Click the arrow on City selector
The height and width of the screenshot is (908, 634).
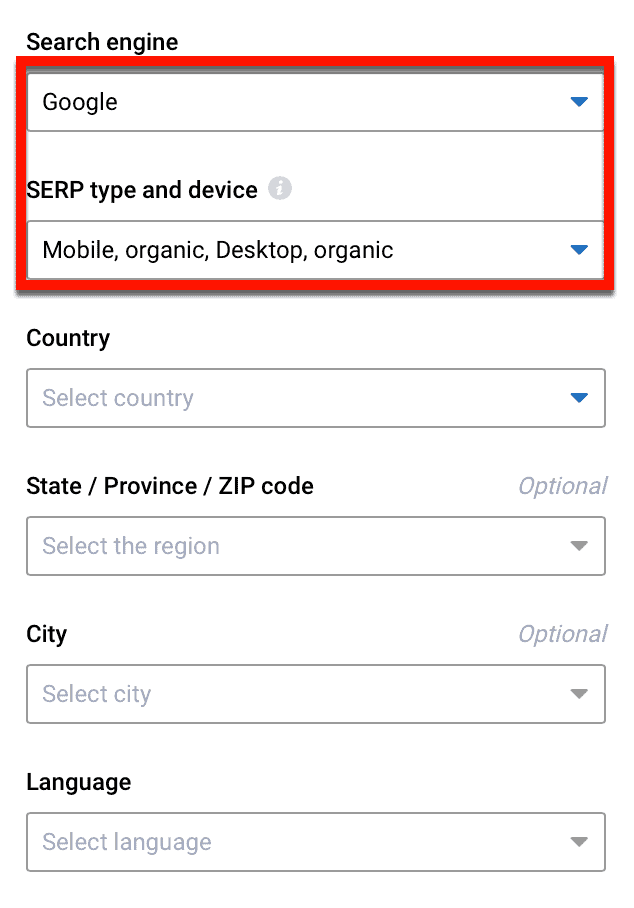[x=578, y=694]
